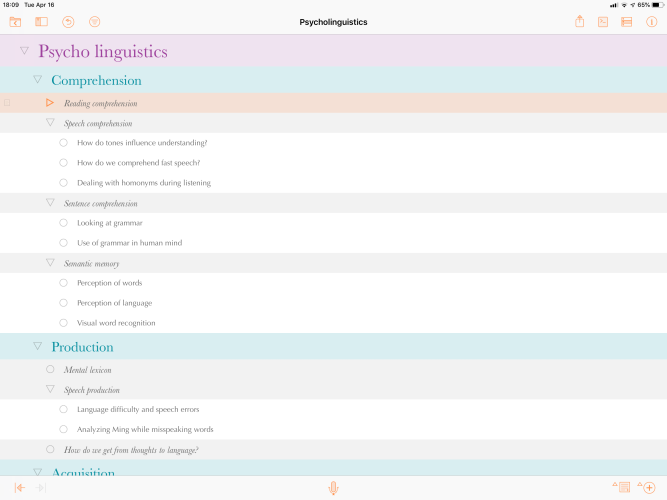
Task: Tap the 'Production' heading text
Action: click(83, 347)
